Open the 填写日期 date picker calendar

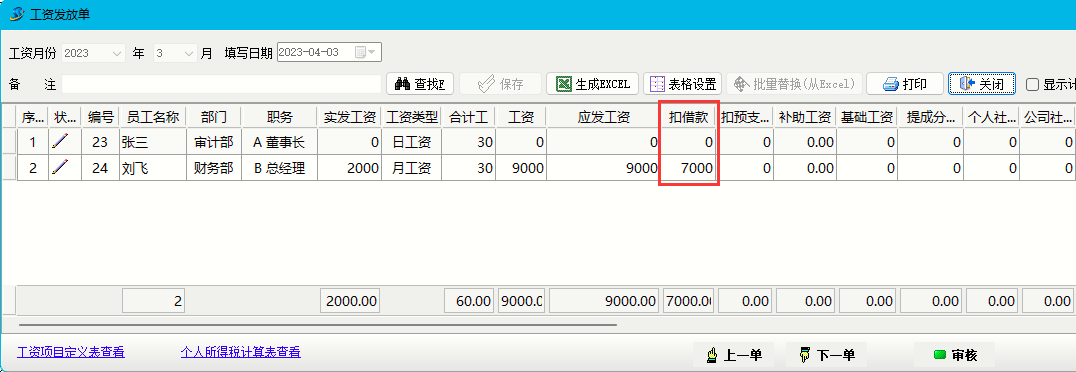click(365, 52)
